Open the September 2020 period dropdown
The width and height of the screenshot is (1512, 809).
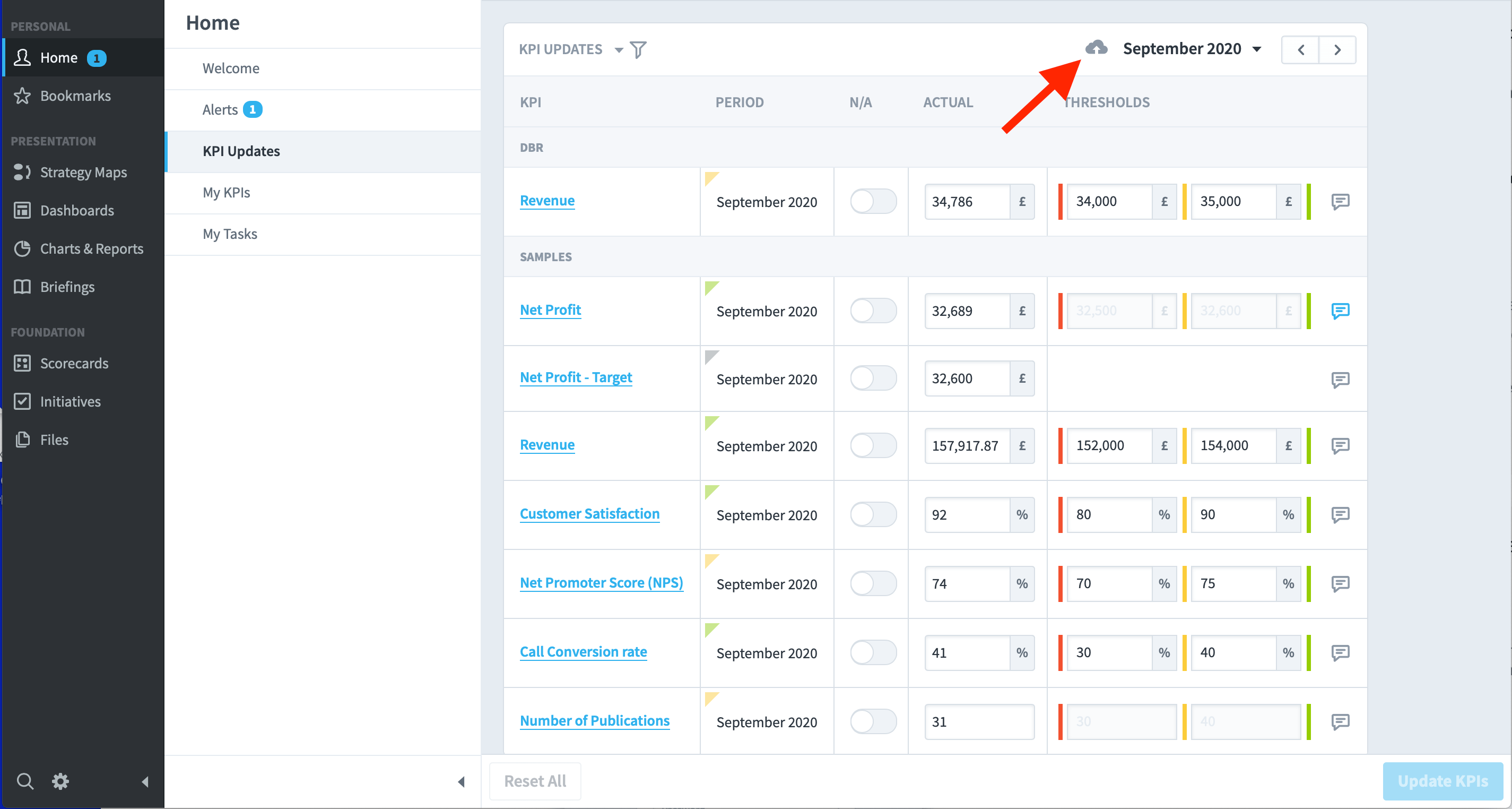click(x=1191, y=49)
